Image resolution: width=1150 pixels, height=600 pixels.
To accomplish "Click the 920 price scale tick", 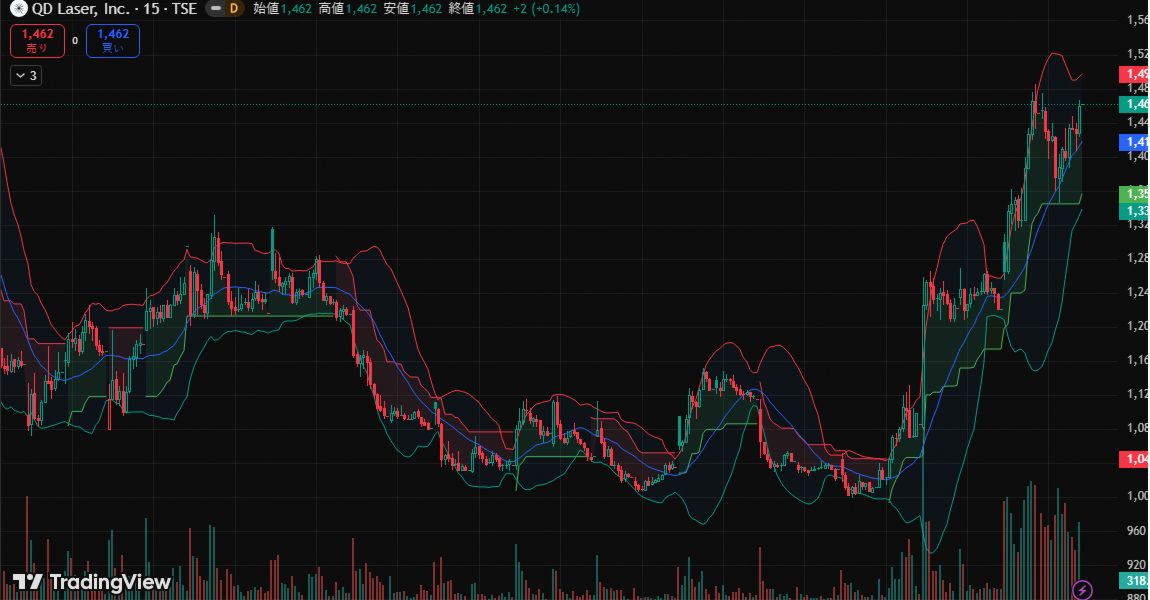I will 1137,564.
